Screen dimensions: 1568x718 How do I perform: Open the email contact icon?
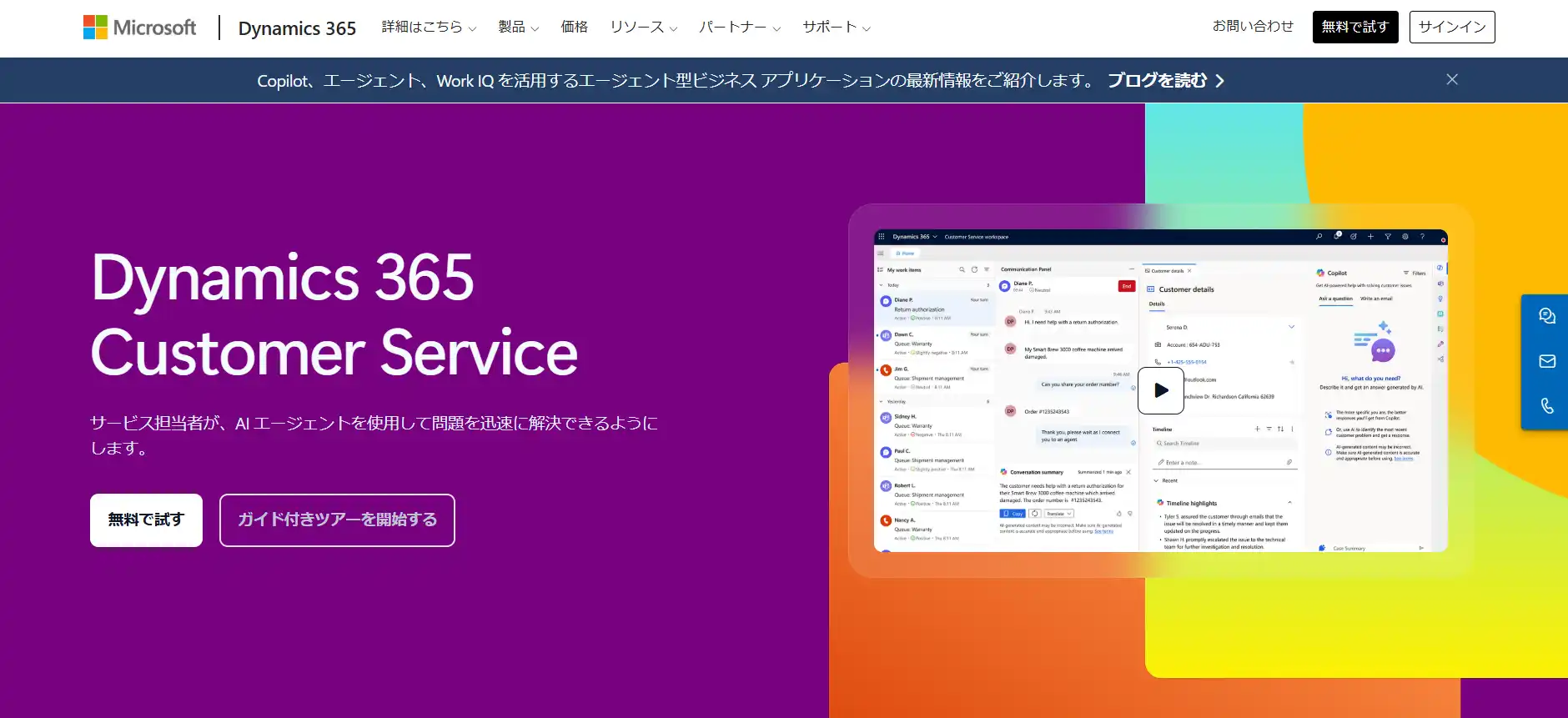(x=1547, y=361)
